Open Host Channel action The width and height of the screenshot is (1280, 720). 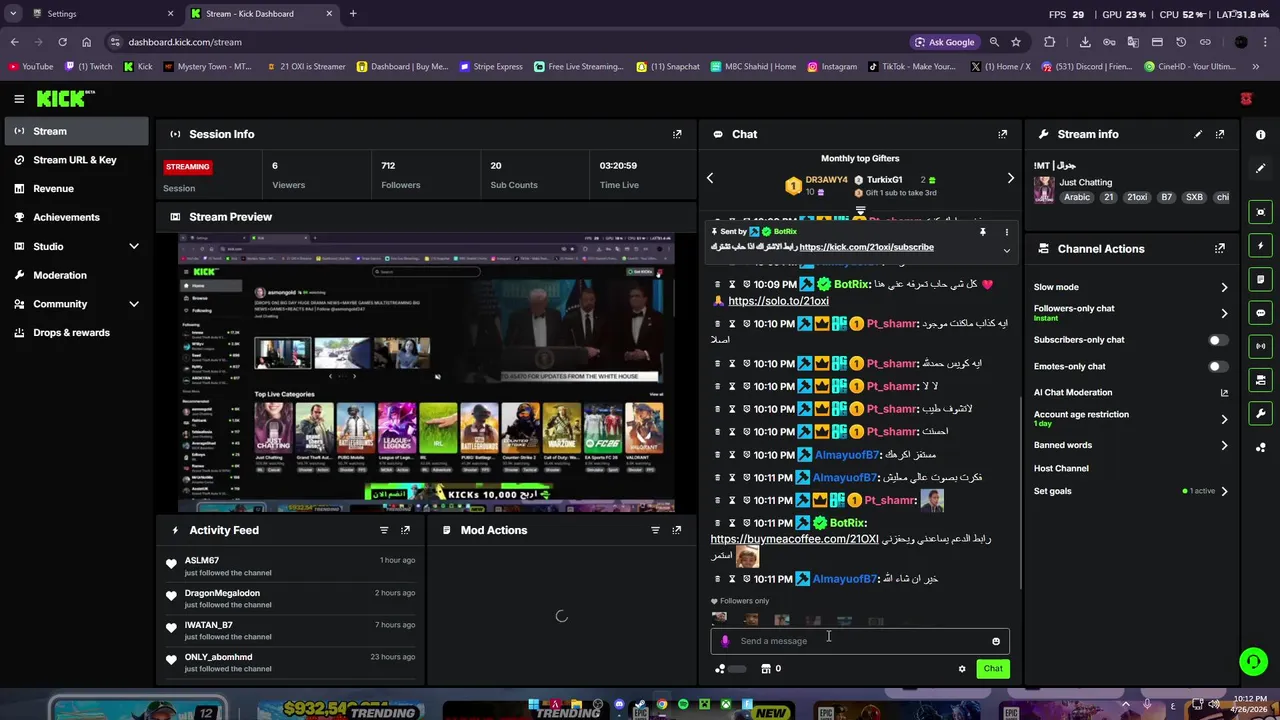(1061, 468)
